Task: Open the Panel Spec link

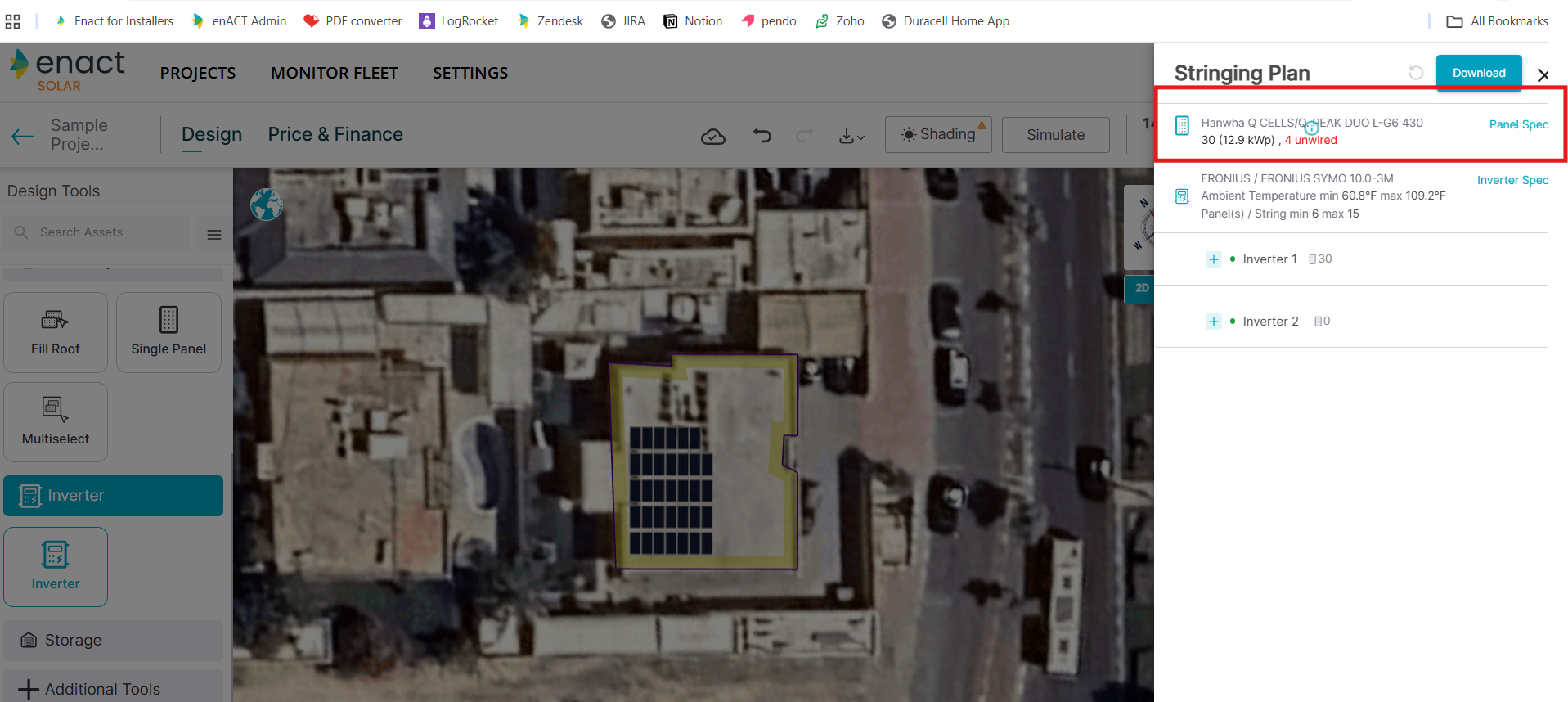Action: point(1518,124)
